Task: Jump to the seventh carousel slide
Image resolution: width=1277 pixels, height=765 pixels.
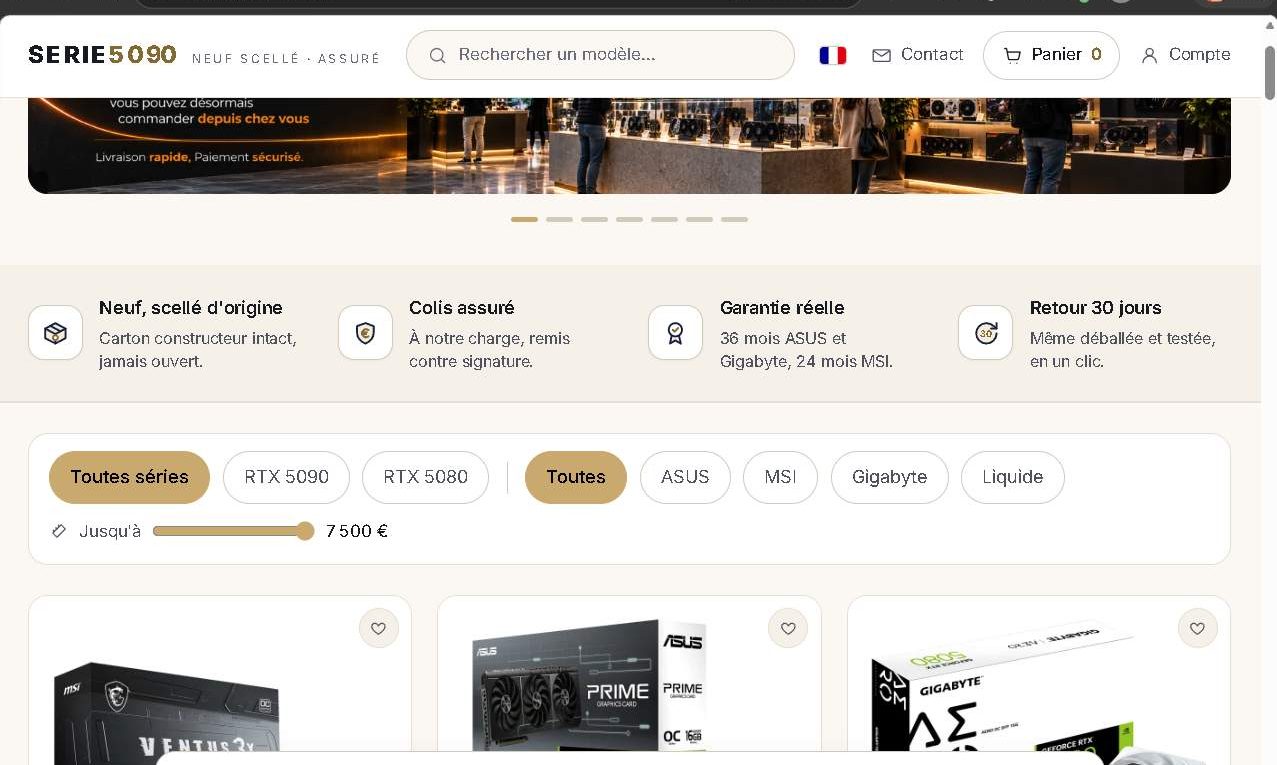Action: tap(734, 219)
